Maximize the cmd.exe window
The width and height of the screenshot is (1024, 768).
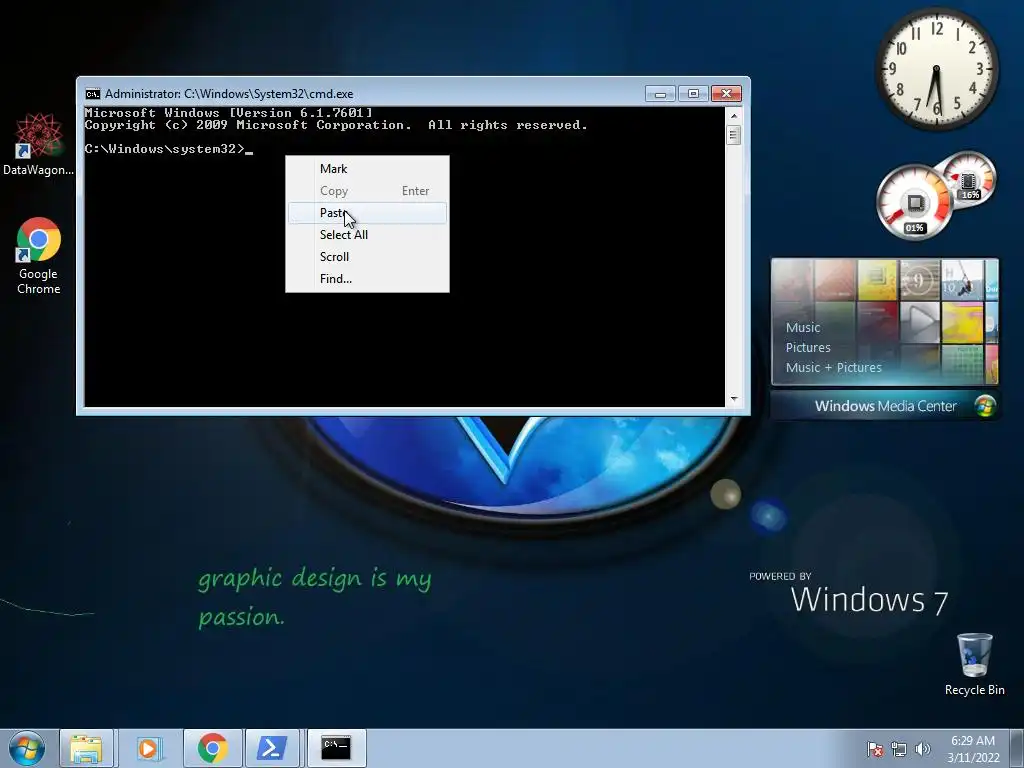(693, 94)
